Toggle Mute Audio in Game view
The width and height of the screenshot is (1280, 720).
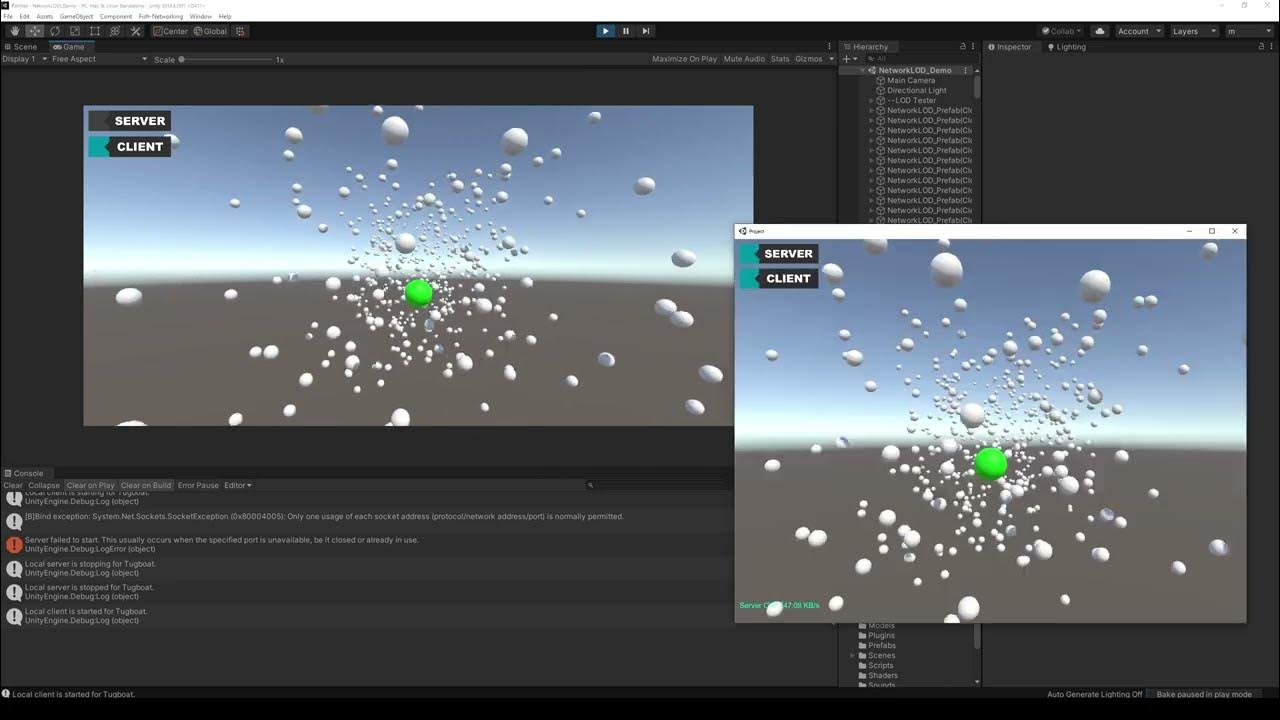(744, 59)
